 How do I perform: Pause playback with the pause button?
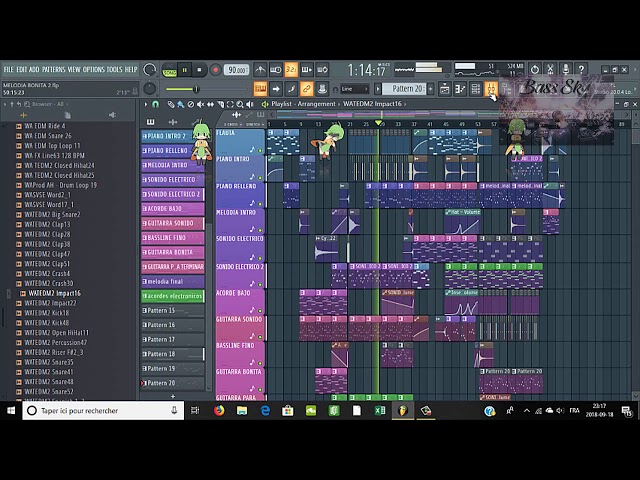(184, 70)
